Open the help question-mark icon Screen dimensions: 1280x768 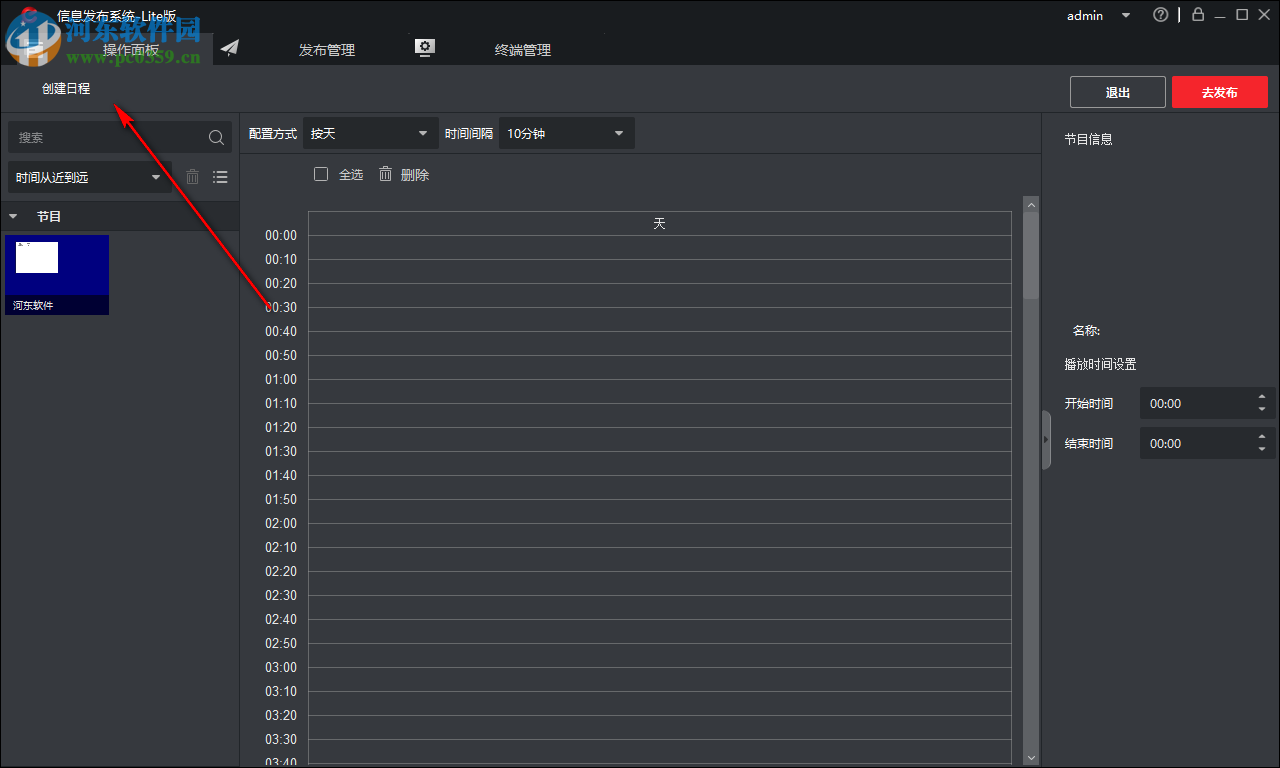tap(1160, 15)
